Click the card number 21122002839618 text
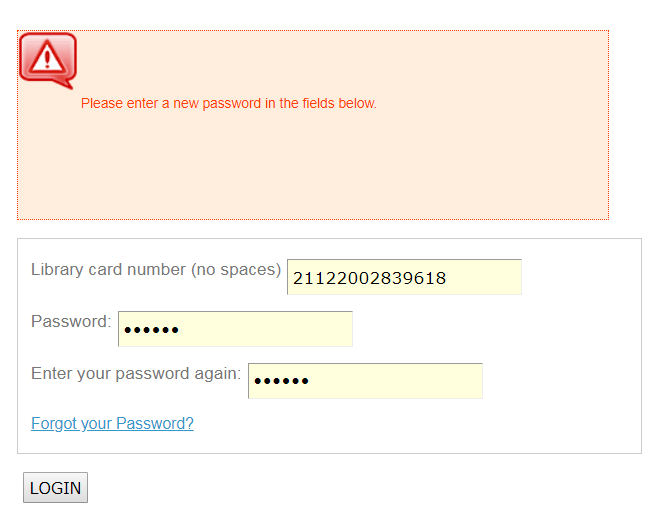Image resolution: width=662 pixels, height=525 pixels. pyautogui.click(x=369, y=278)
